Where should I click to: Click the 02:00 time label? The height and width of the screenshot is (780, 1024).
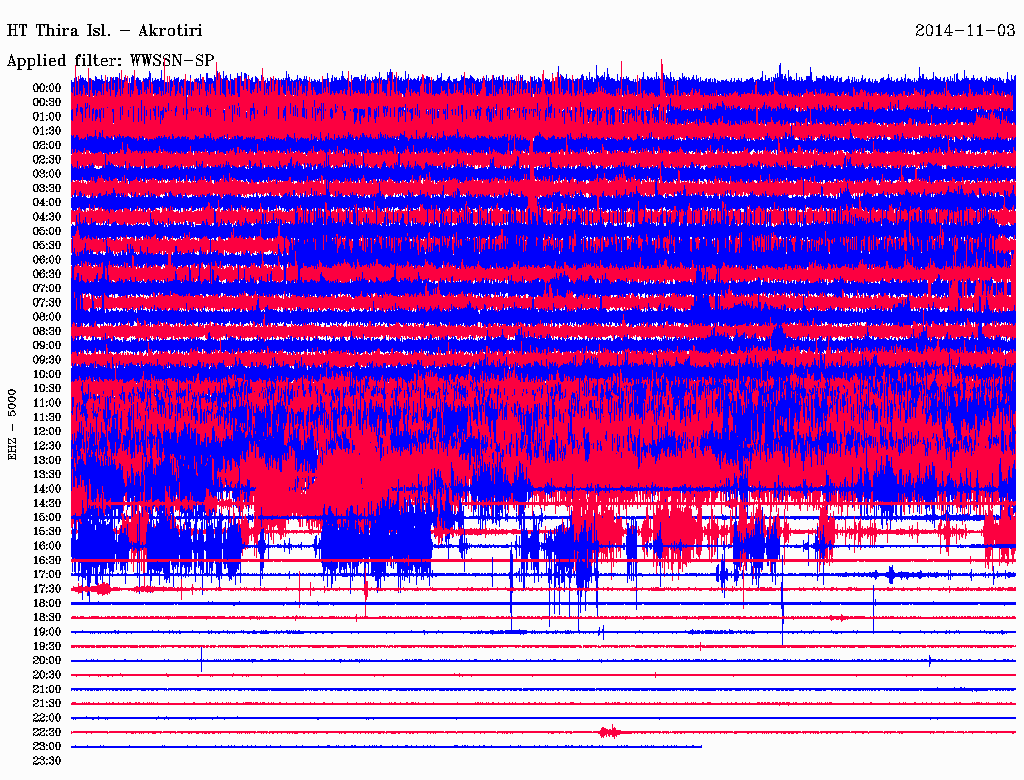tap(47, 146)
